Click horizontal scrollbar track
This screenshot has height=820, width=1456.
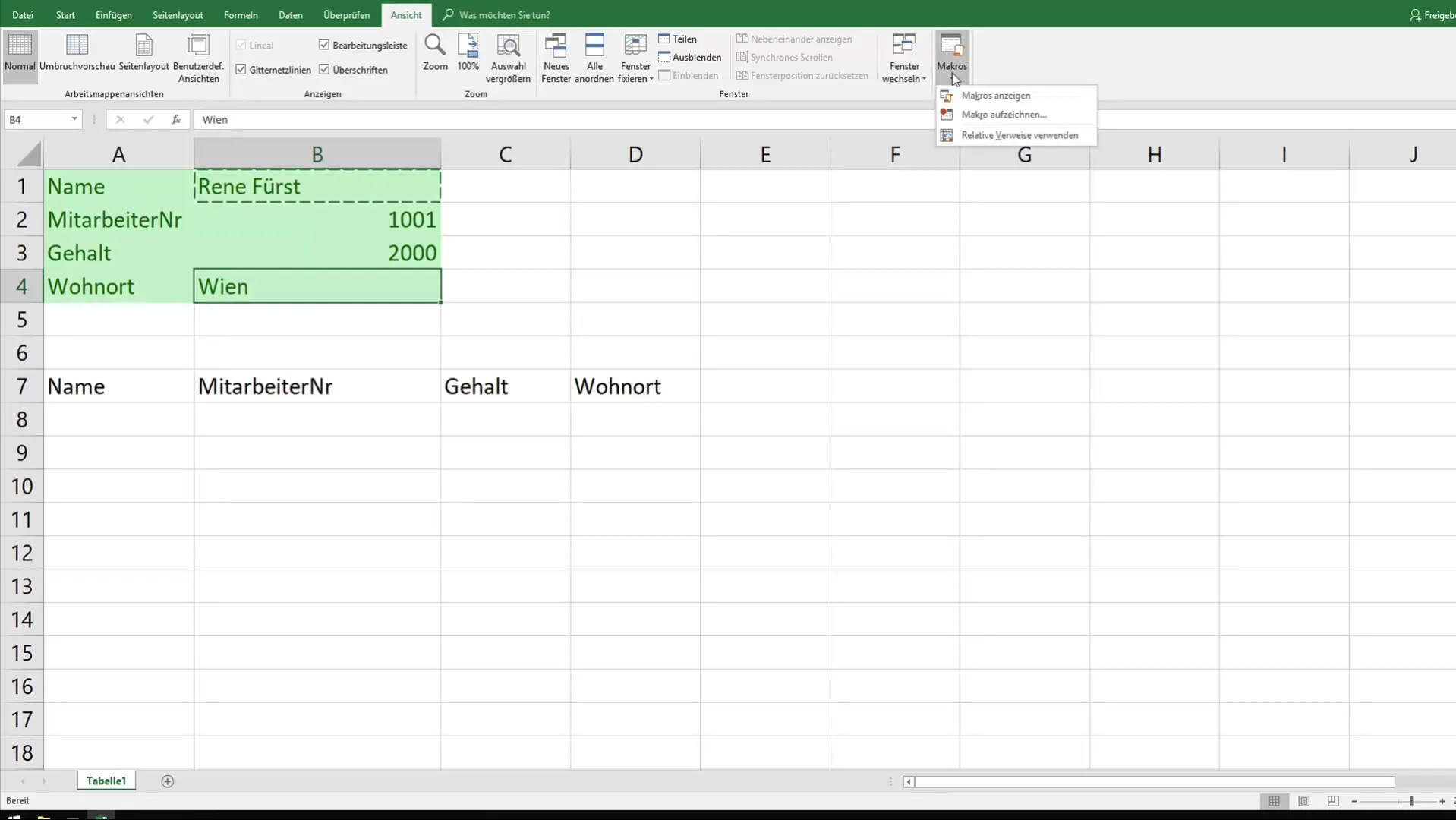[1154, 781]
